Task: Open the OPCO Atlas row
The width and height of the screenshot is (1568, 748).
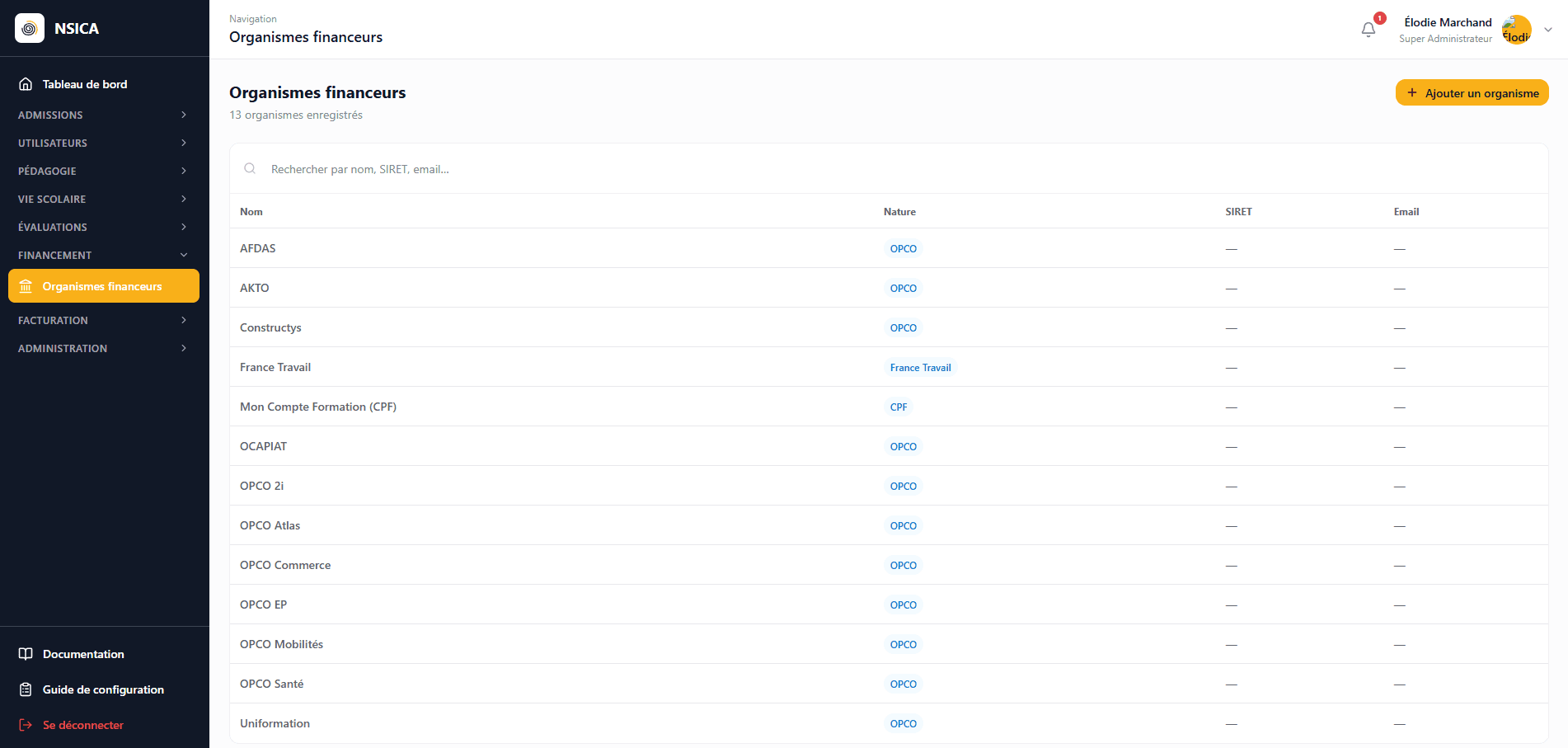Action: pyautogui.click(x=889, y=525)
